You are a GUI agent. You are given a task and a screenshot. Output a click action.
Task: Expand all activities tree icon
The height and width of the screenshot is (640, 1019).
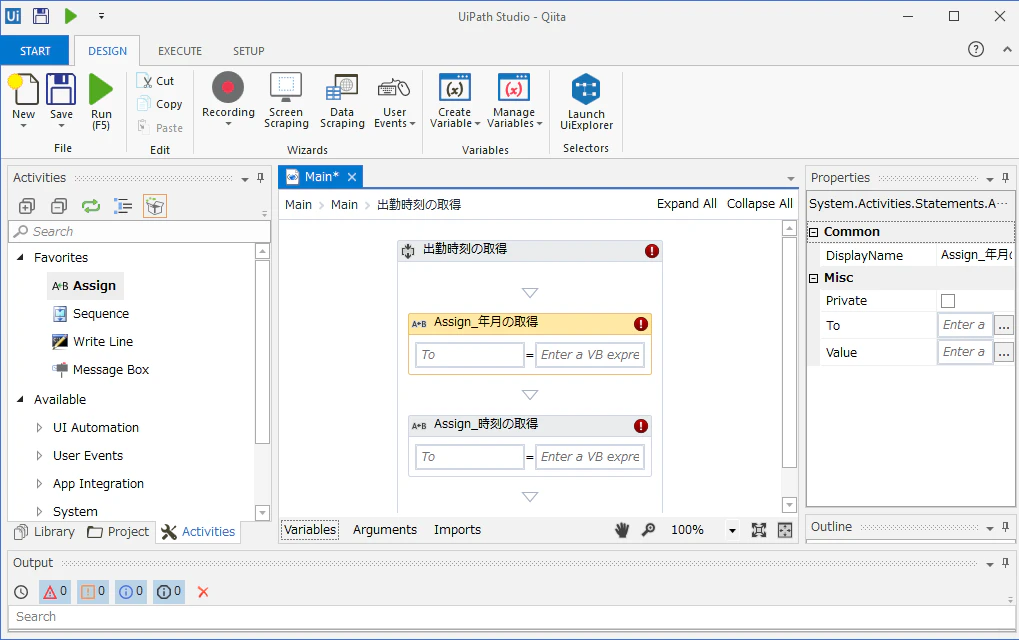point(27,207)
